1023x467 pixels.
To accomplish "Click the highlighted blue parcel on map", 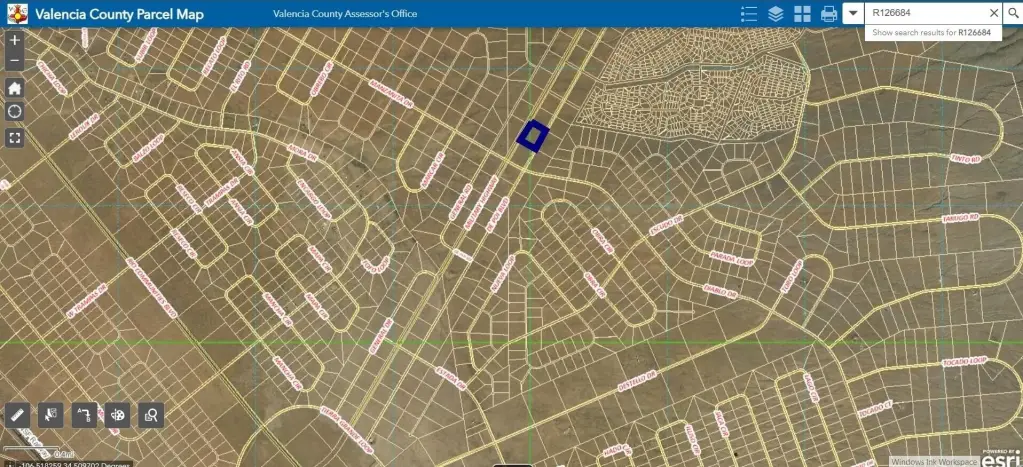I will tap(532, 135).
